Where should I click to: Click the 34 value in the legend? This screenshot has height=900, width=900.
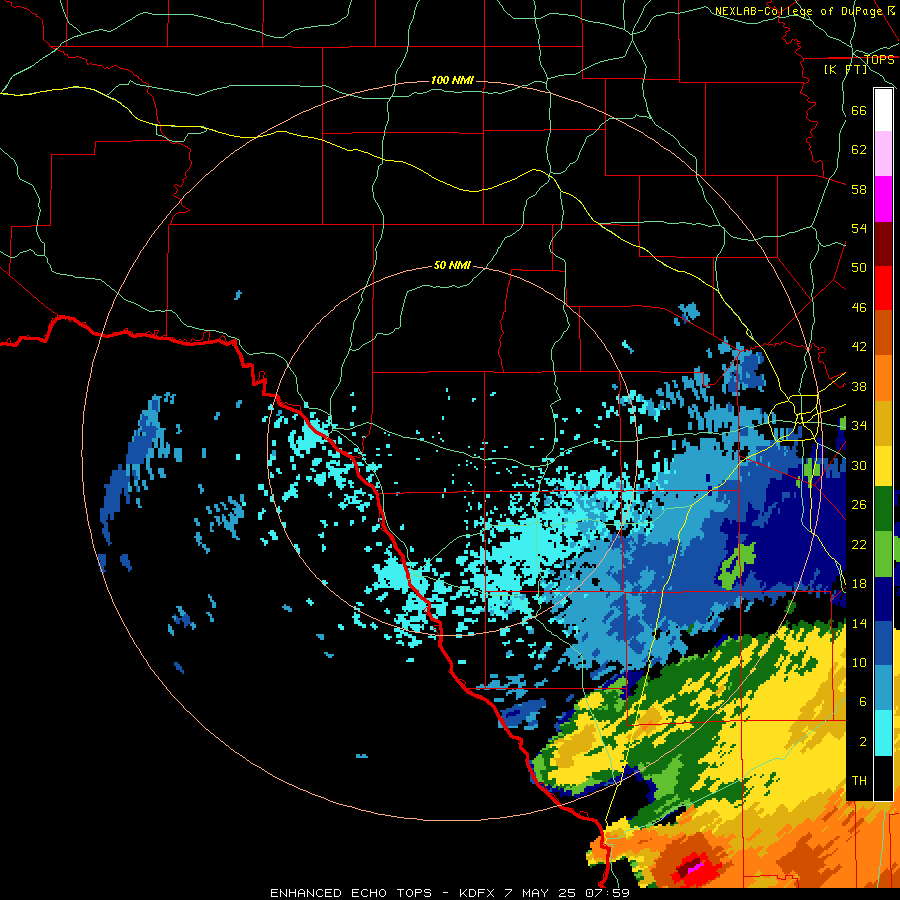(x=859, y=426)
